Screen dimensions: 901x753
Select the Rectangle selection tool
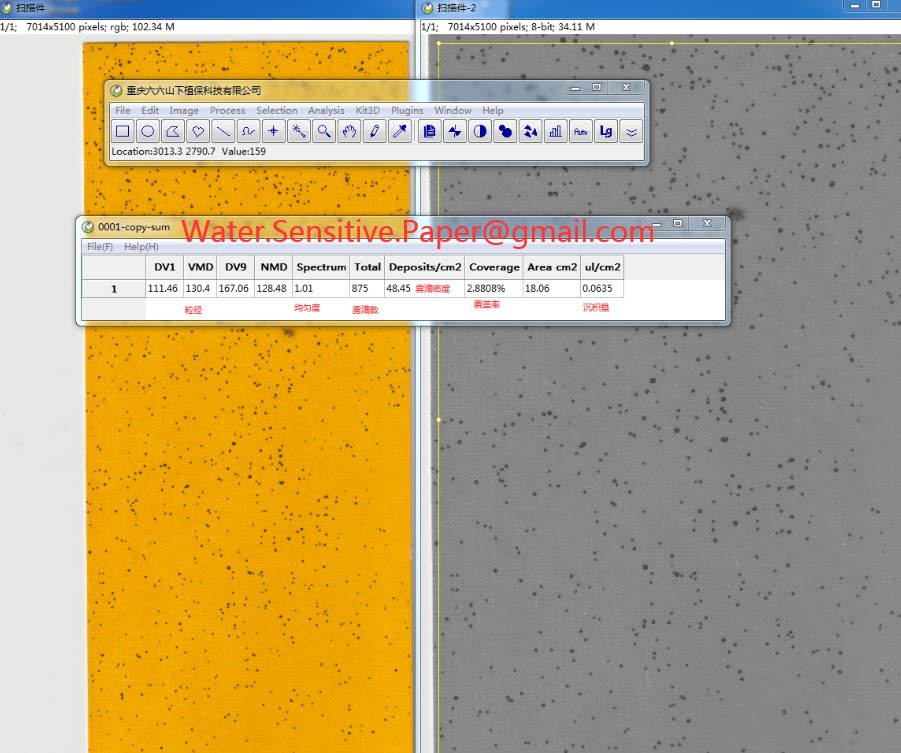coord(122,132)
